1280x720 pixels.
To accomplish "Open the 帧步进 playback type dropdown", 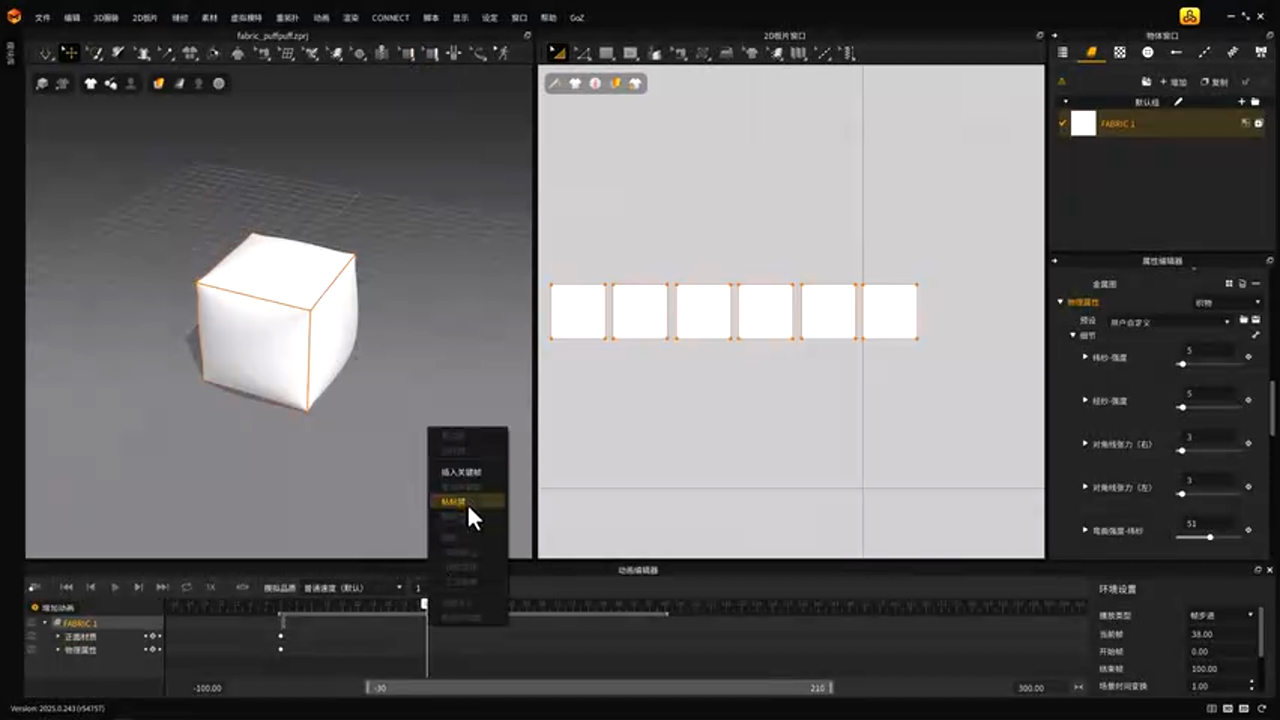I will (x=1222, y=615).
